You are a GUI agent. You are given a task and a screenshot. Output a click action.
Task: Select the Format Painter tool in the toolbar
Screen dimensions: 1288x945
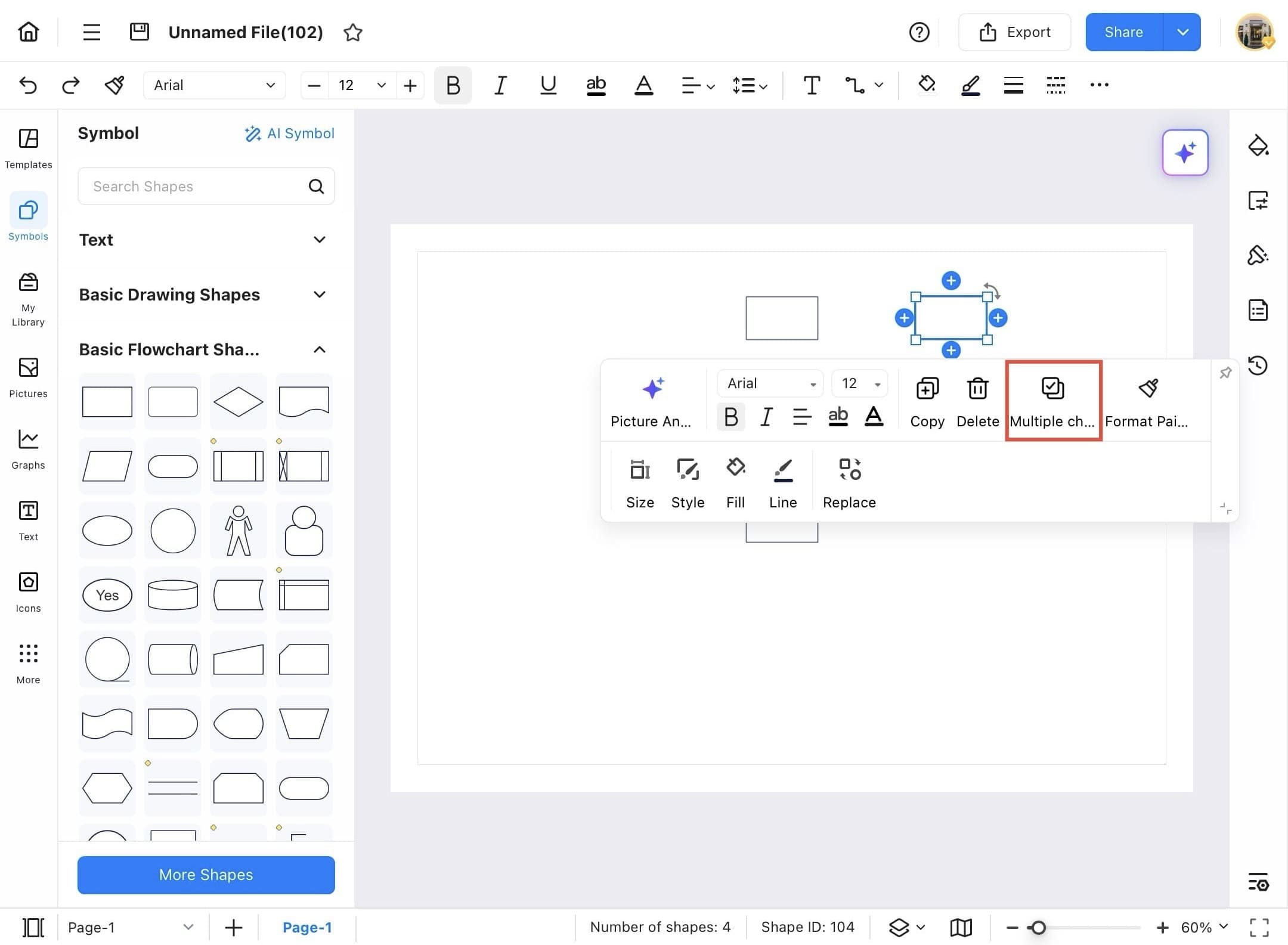(114, 85)
